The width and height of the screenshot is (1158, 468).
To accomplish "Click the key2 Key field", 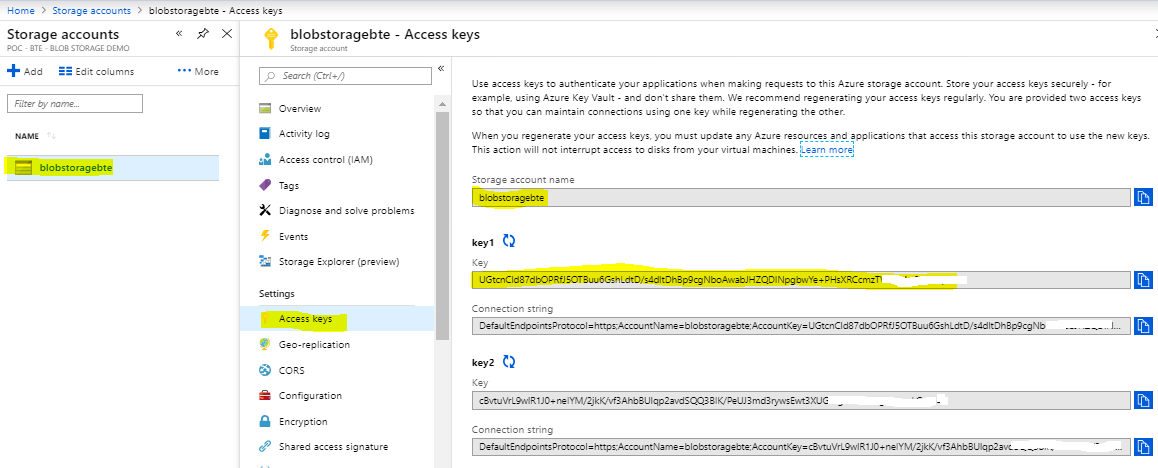I will [x=801, y=401].
